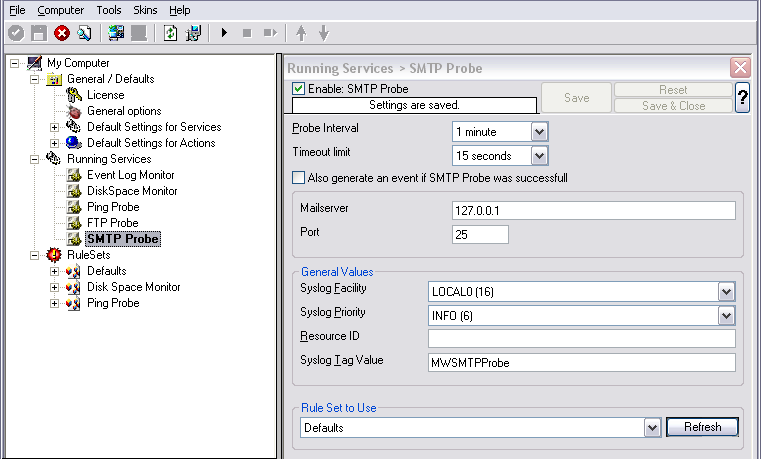Screen dimensions: 761x459
Task: Click the Refresh button
Action: [702, 427]
